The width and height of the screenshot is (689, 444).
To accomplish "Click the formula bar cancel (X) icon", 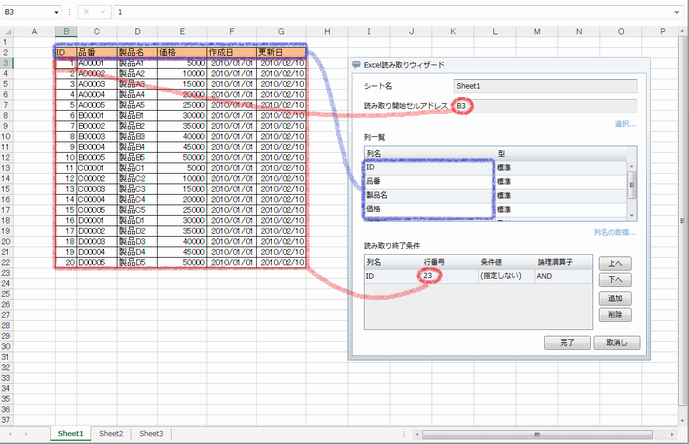I will 87,12.
